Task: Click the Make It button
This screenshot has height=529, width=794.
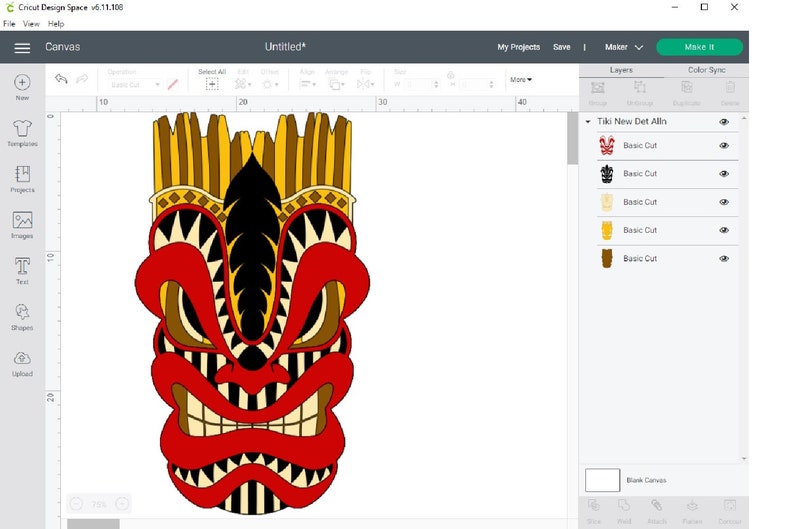Action: (699, 47)
